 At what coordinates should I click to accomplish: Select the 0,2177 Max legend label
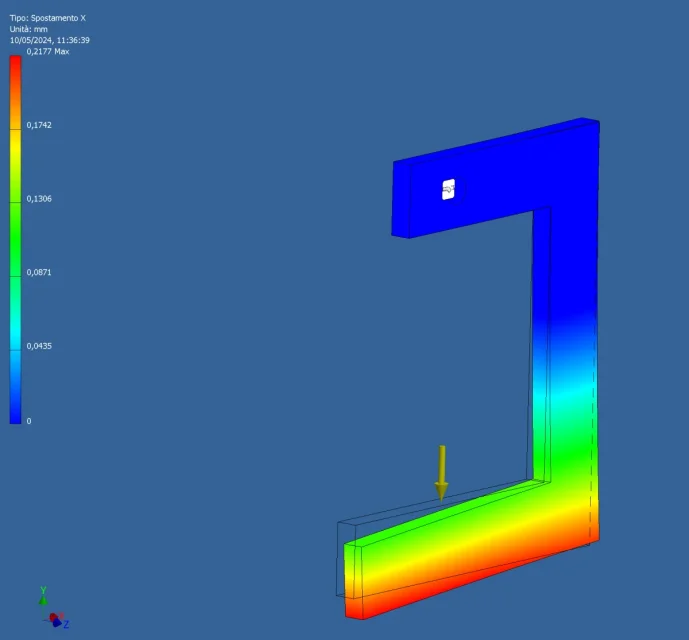[x=46, y=52]
